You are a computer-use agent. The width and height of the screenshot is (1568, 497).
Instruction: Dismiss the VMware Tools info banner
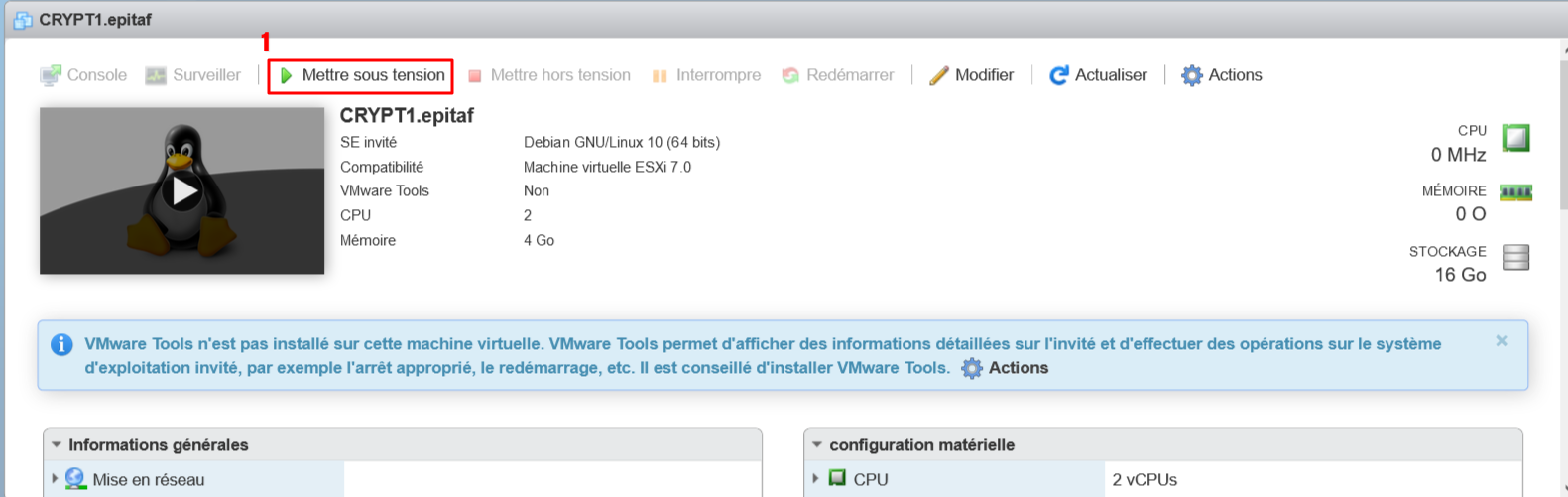(x=1502, y=341)
